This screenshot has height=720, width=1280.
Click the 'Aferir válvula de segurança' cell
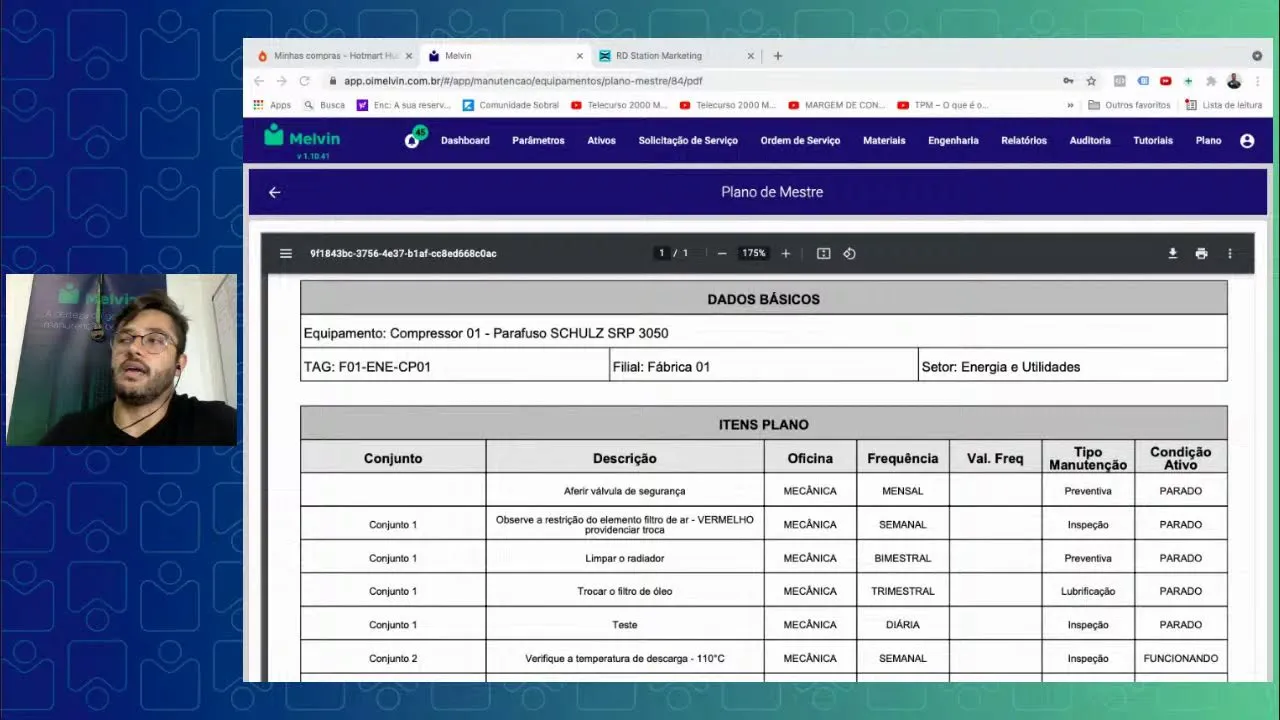pyautogui.click(x=625, y=491)
